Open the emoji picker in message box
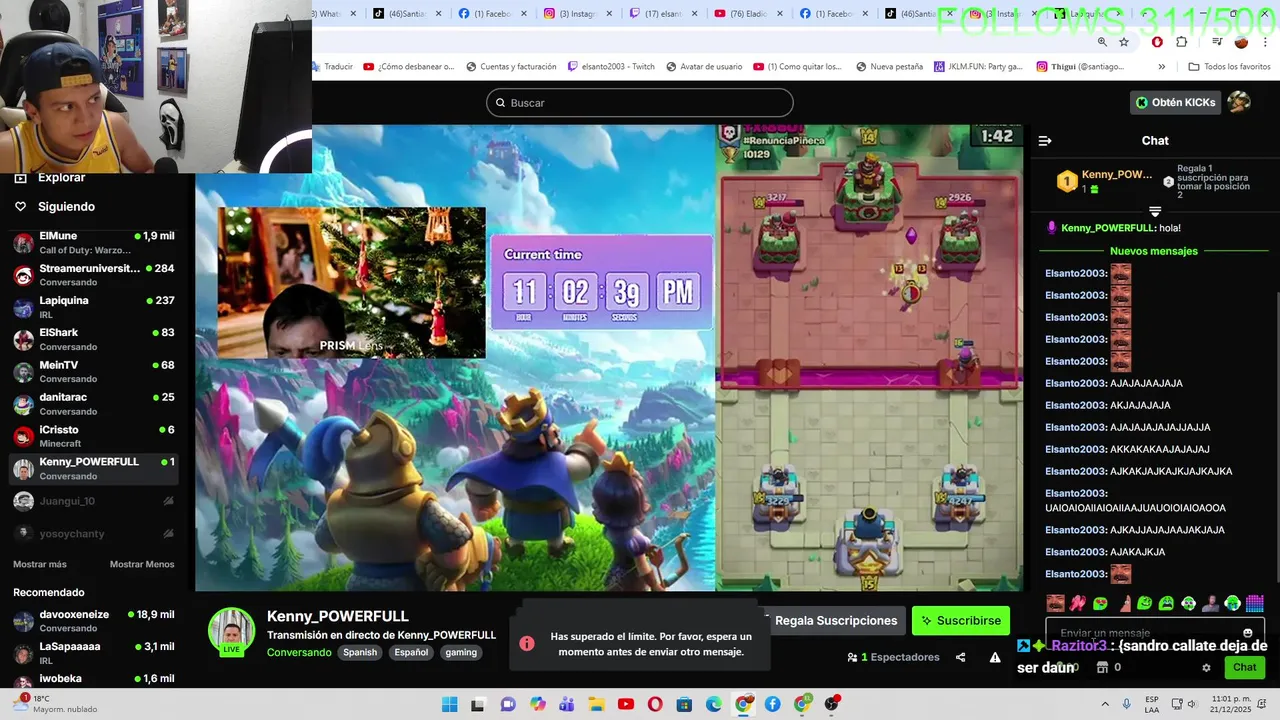1280x720 pixels. click(1247, 633)
